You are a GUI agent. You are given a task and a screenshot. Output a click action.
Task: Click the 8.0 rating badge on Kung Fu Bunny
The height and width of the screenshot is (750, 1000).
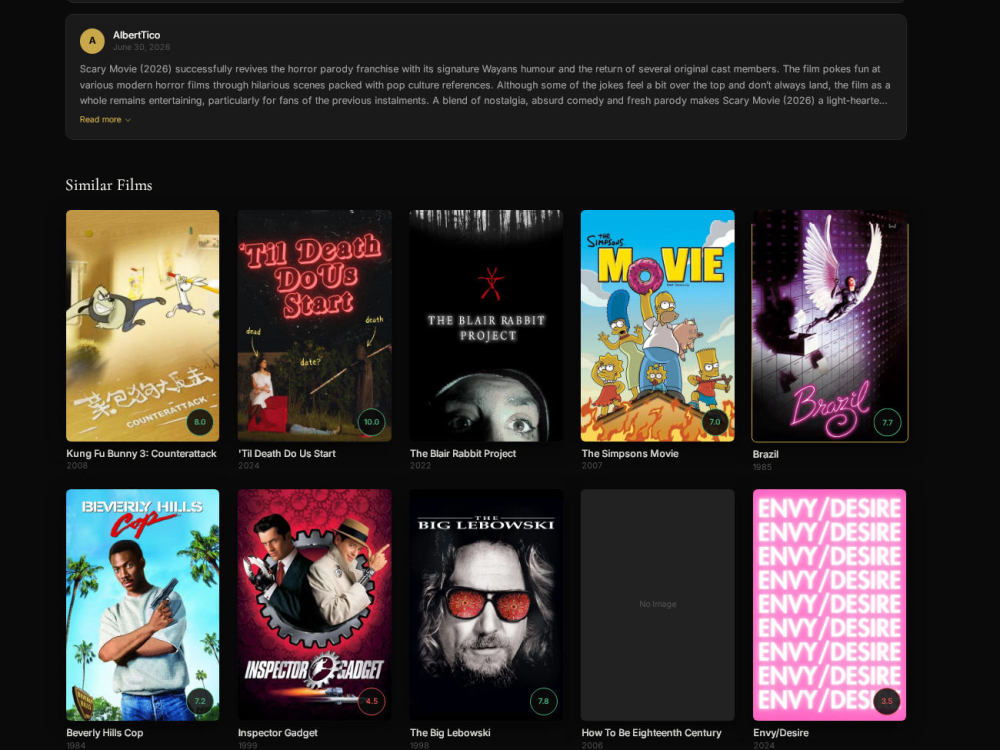coord(200,422)
